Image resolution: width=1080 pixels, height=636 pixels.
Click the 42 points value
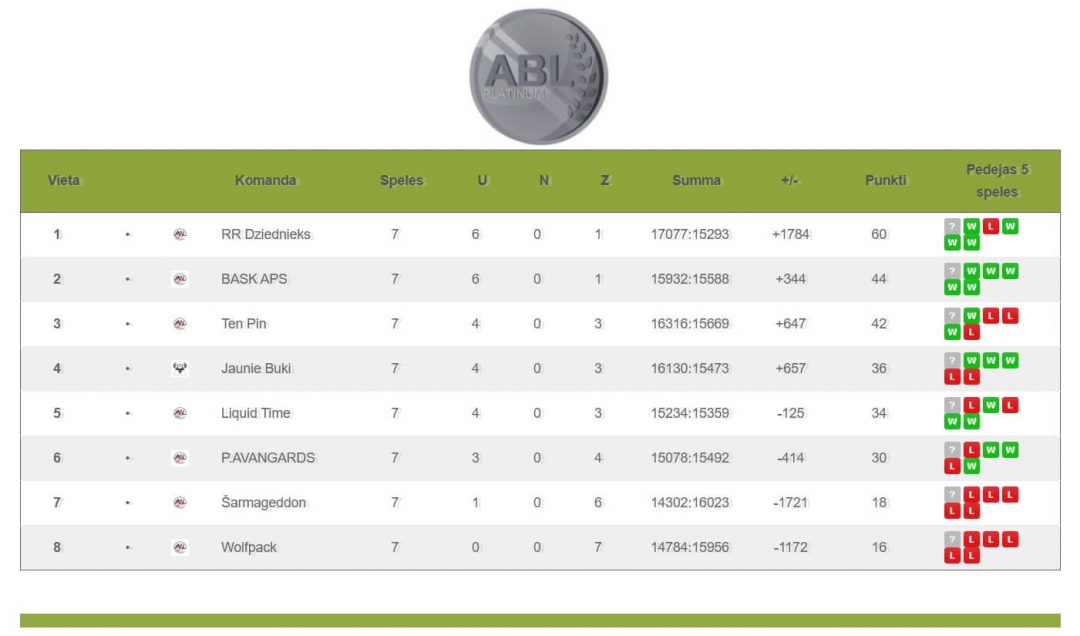(879, 324)
